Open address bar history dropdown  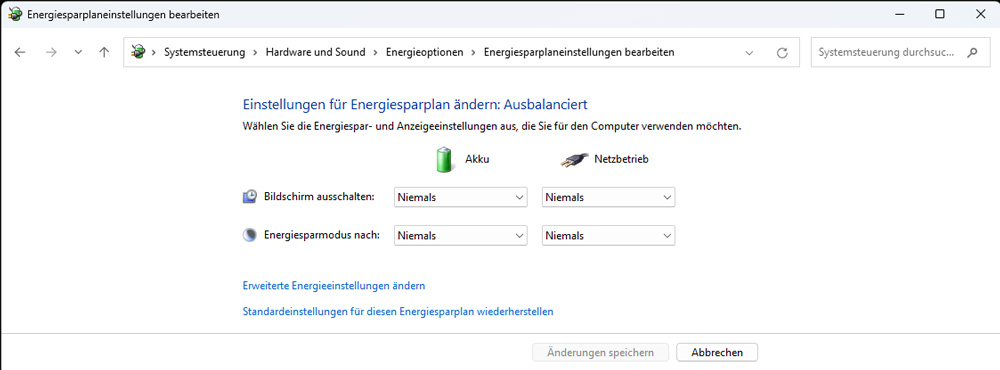pyautogui.click(x=749, y=53)
